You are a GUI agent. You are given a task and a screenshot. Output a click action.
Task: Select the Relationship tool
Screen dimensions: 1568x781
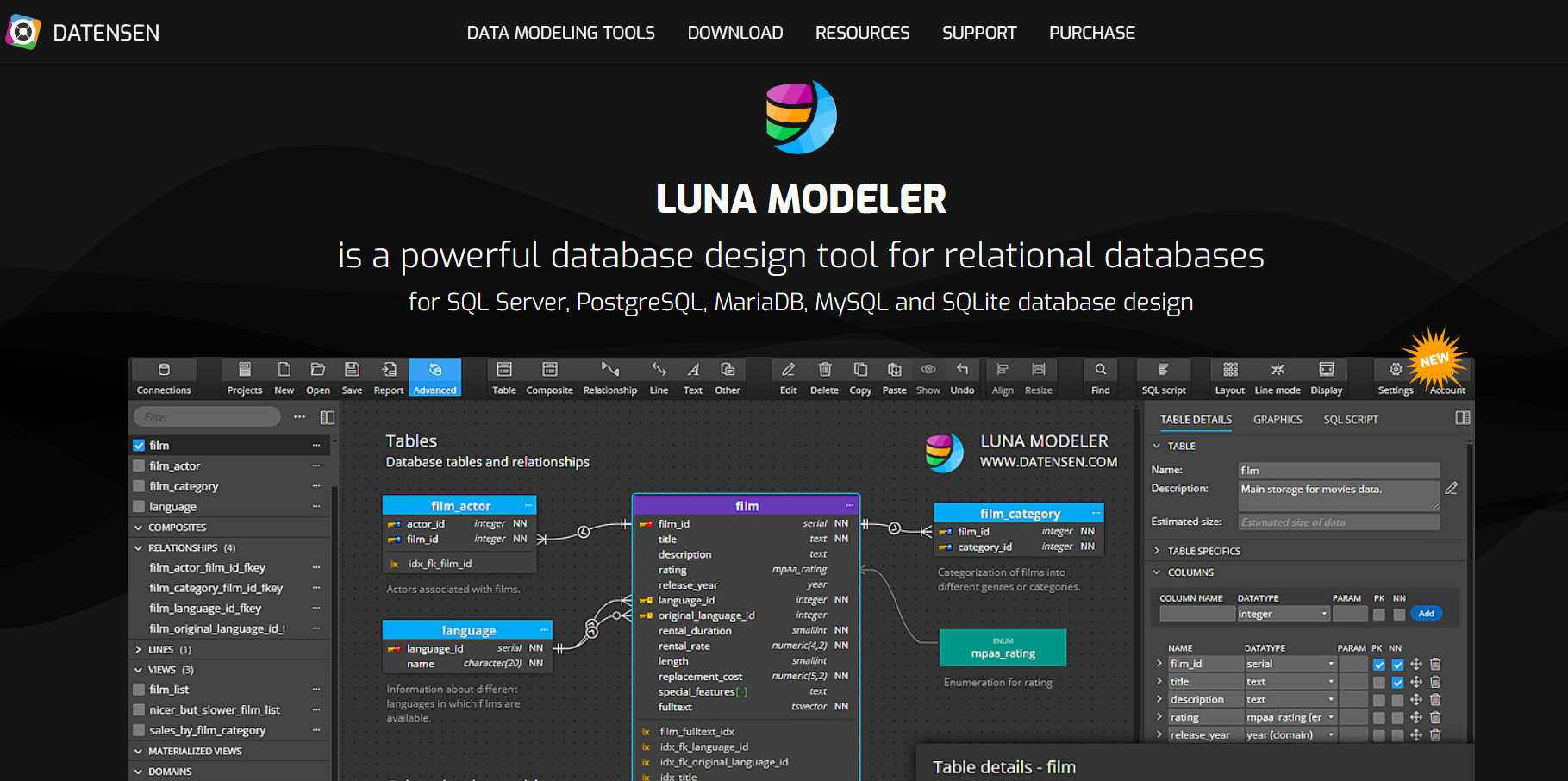click(x=610, y=378)
